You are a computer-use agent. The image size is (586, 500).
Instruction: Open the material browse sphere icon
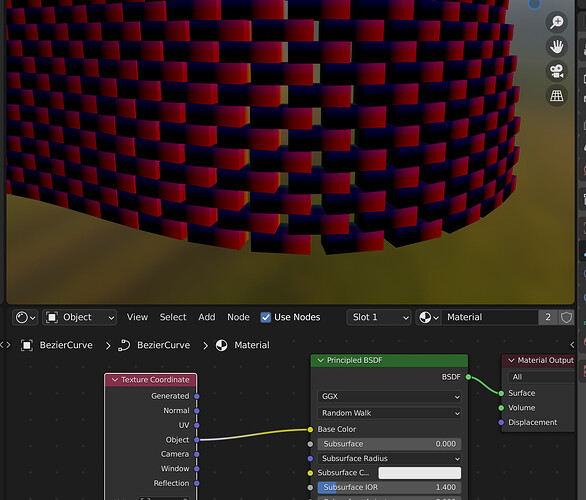(x=428, y=317)
